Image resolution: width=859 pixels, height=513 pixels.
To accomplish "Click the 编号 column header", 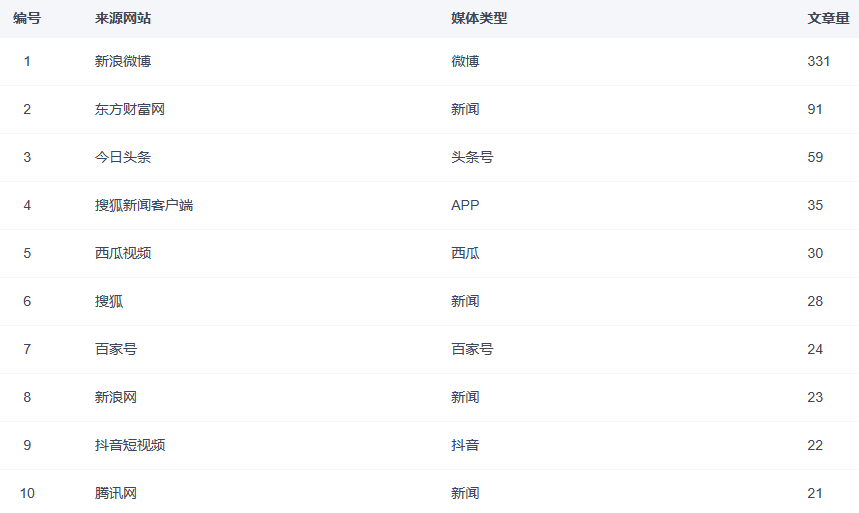I will tap(27, 18).
